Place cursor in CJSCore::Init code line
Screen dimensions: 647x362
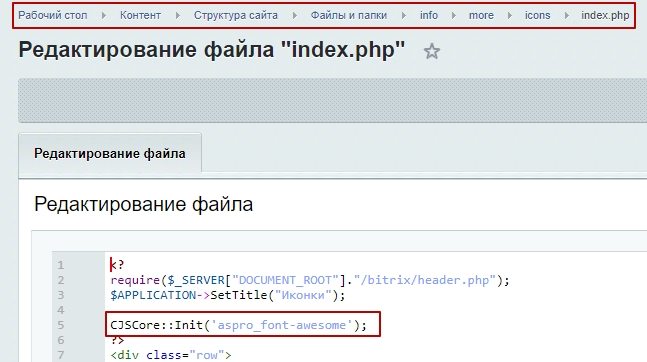pos(238,325)
